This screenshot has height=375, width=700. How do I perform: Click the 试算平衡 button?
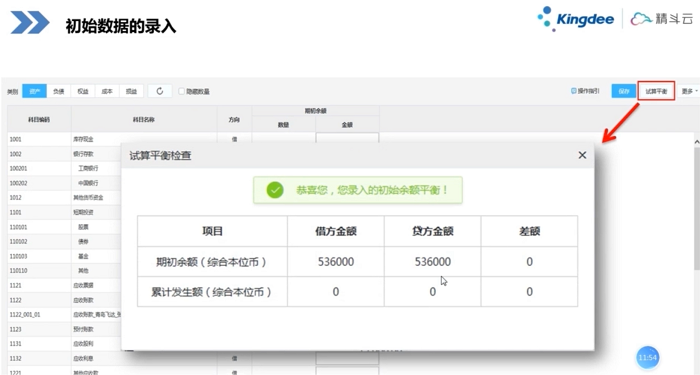click(x=656, y=91)
